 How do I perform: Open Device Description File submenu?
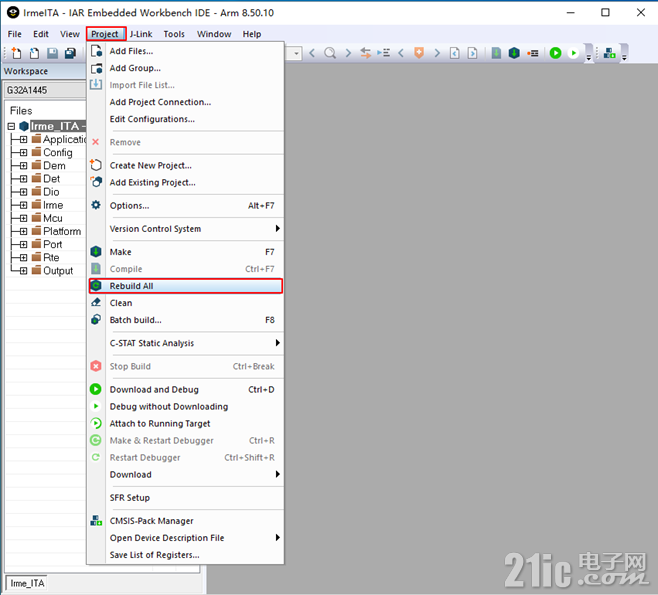185,538
